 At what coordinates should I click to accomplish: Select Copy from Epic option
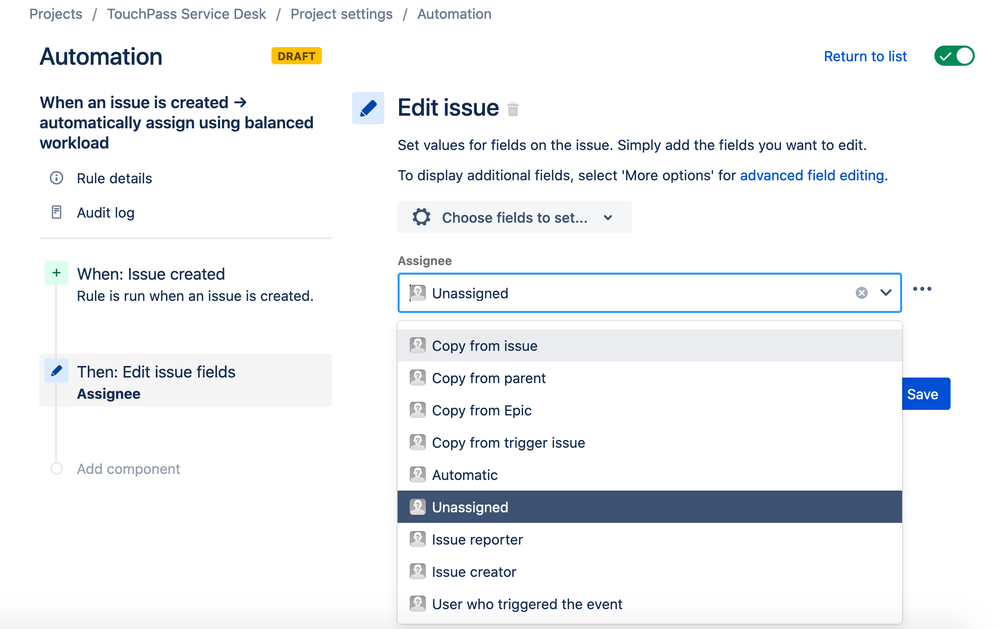tap(649, 410)
